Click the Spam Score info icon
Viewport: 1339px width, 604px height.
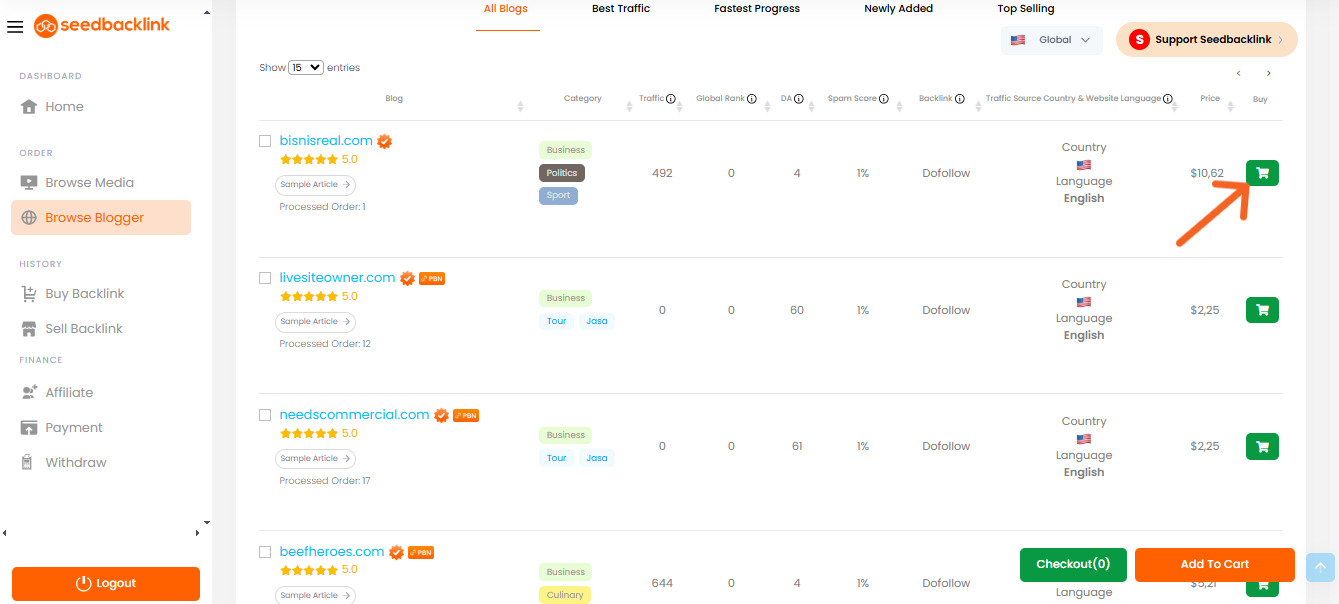(884, 99)
